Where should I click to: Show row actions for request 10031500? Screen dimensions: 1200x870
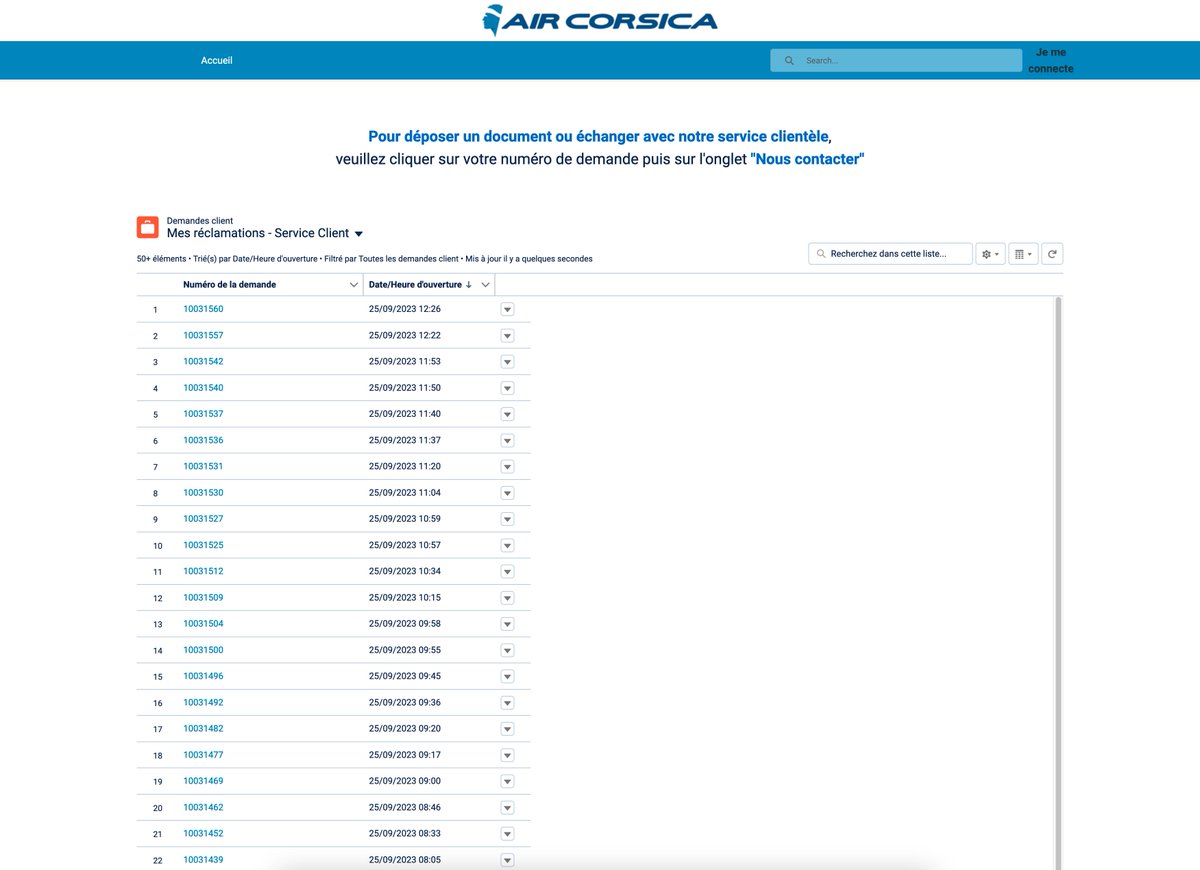507,651
